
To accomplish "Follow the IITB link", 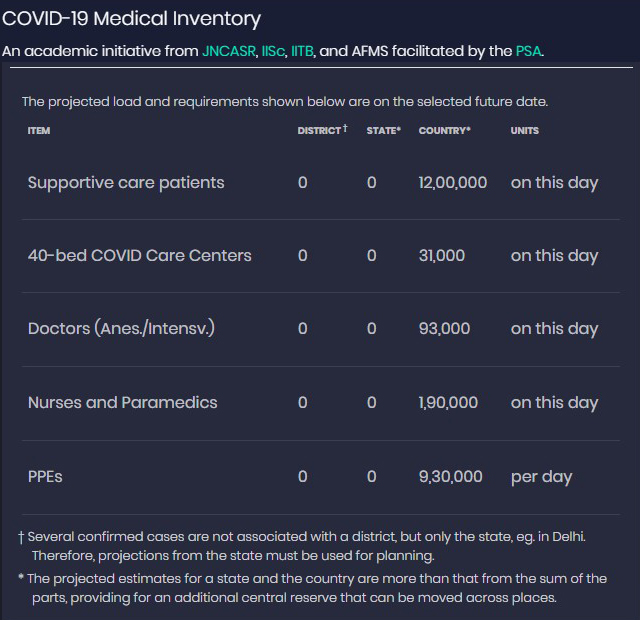I will (x=302, y=51).
